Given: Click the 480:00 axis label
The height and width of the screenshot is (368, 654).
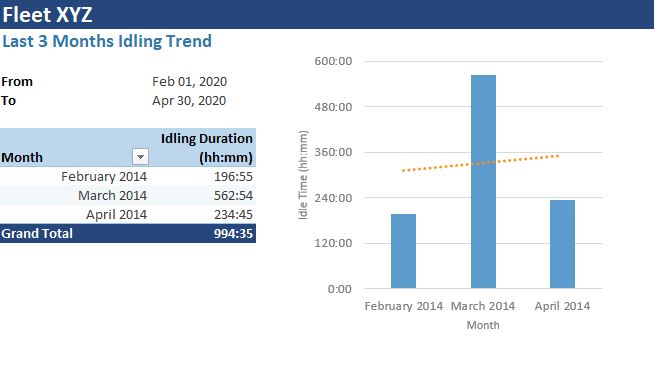Looking at the screenshot, I should (x=333, y=107).
